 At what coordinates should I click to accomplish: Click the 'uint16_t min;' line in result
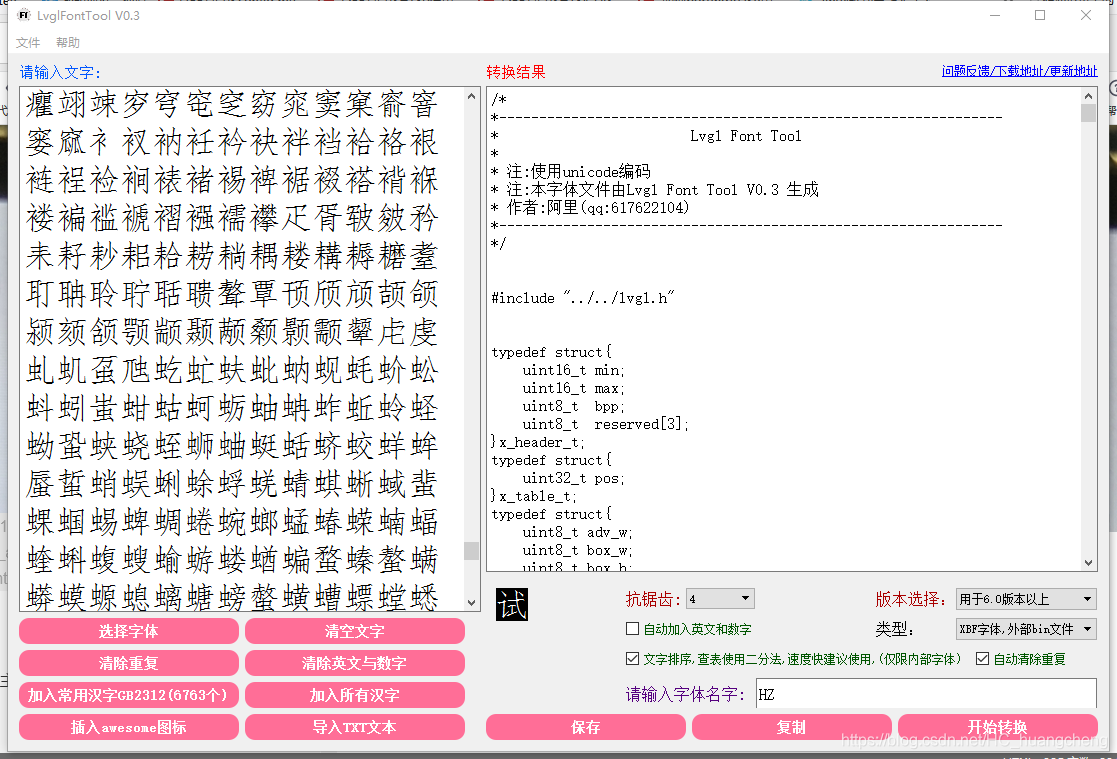pyautogui.click(x=573, y=370)
